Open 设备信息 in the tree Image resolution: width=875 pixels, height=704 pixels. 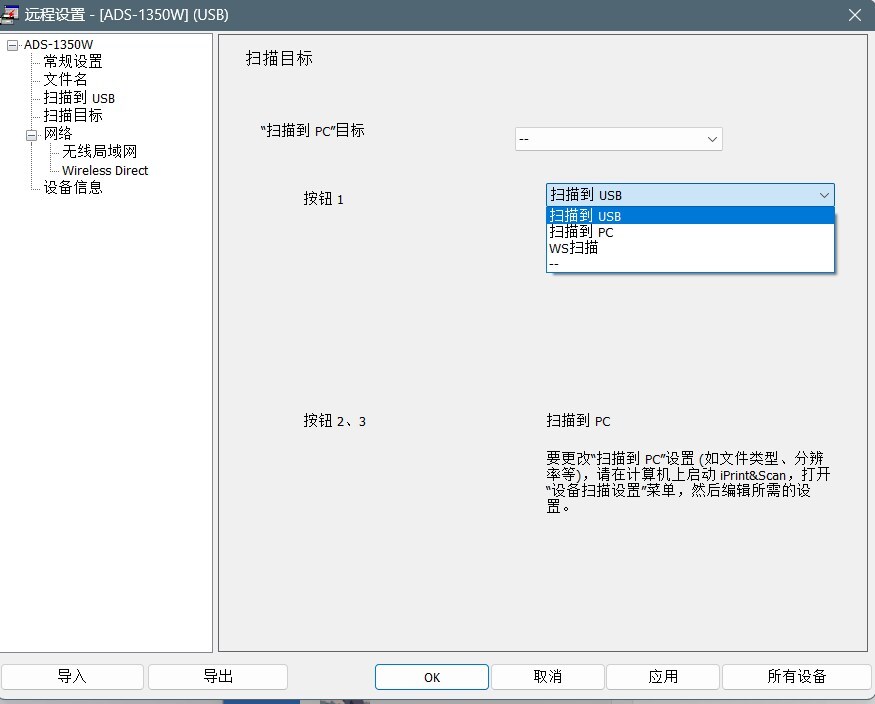coord(72,188)
